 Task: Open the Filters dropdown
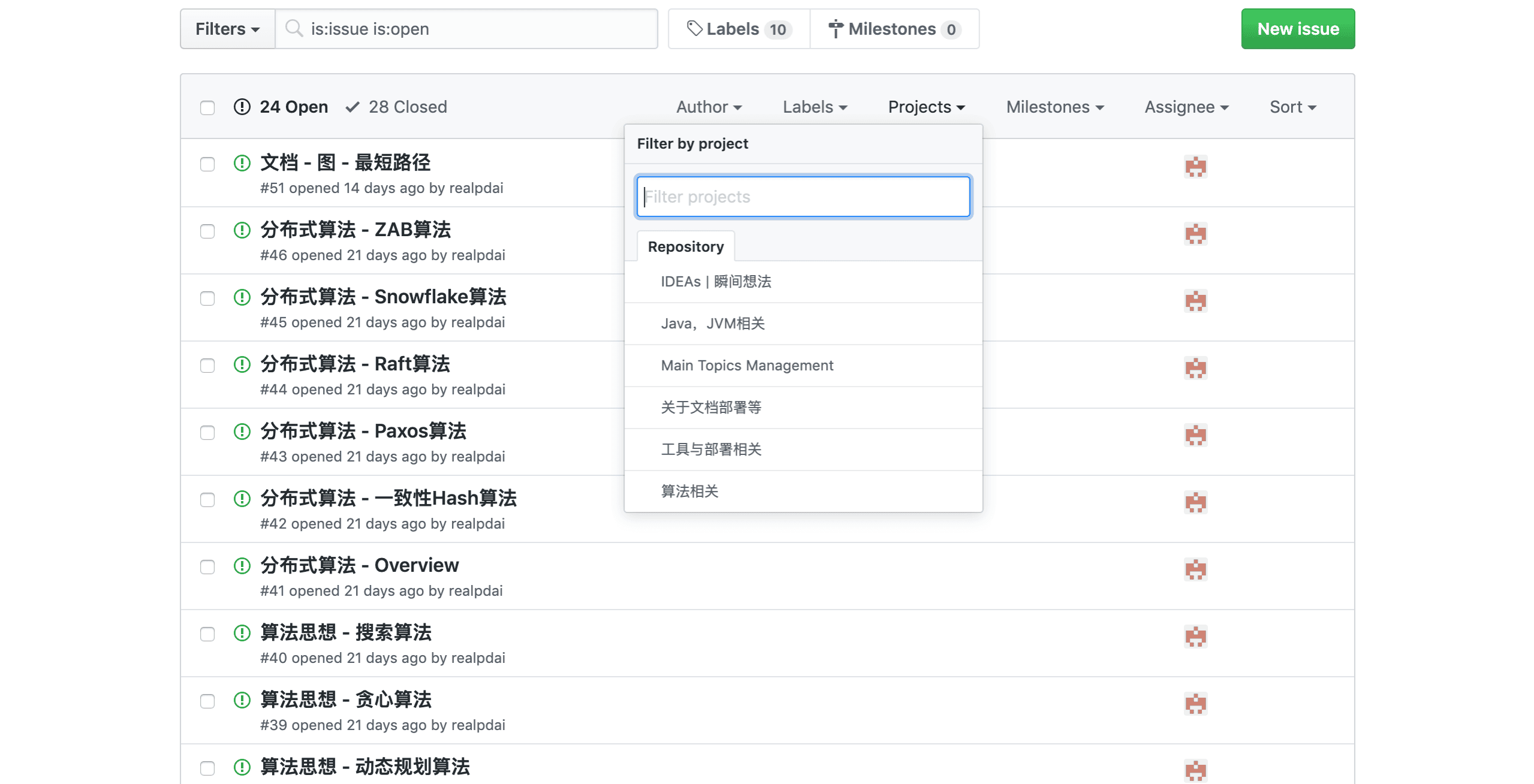(x=227, y=29)
